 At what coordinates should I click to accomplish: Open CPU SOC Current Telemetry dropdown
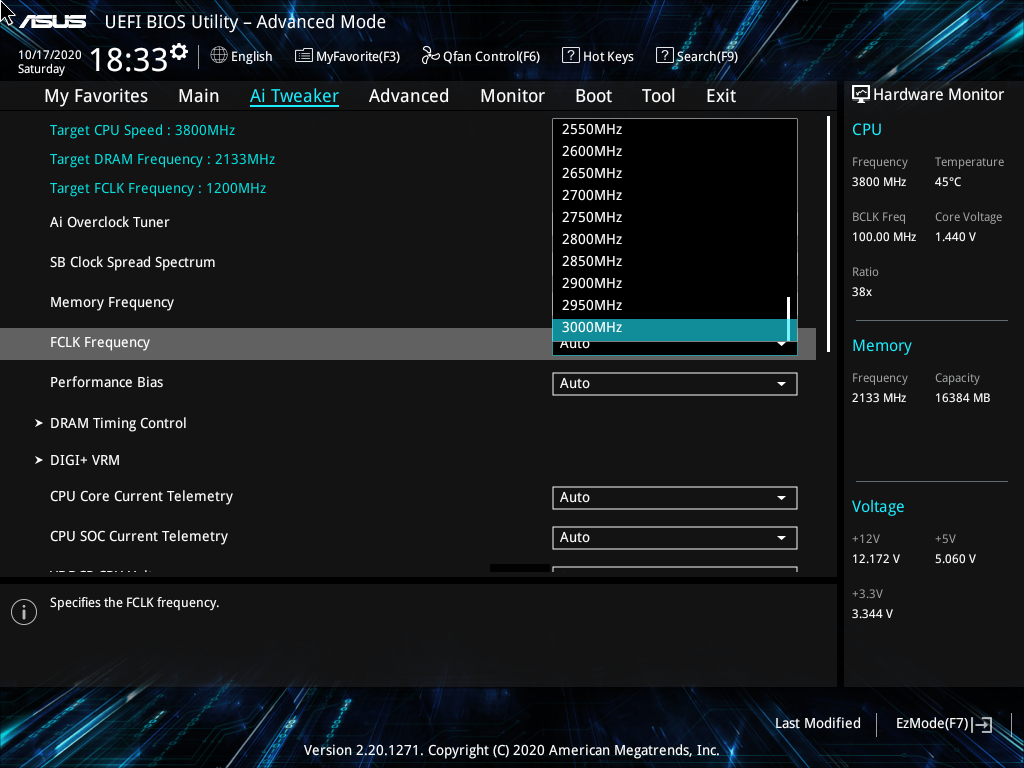pyautogui.click(x=675, y=537)
